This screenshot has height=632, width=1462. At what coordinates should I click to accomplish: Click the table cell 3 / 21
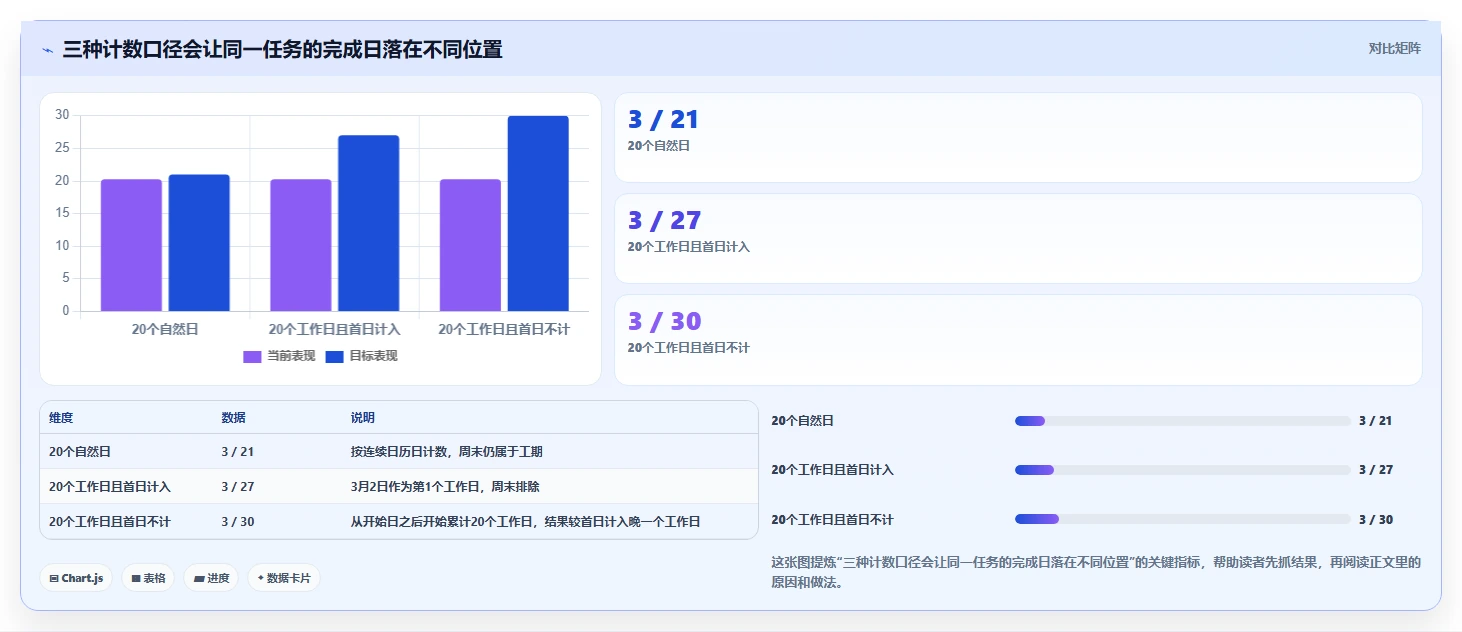coord(238,452)
